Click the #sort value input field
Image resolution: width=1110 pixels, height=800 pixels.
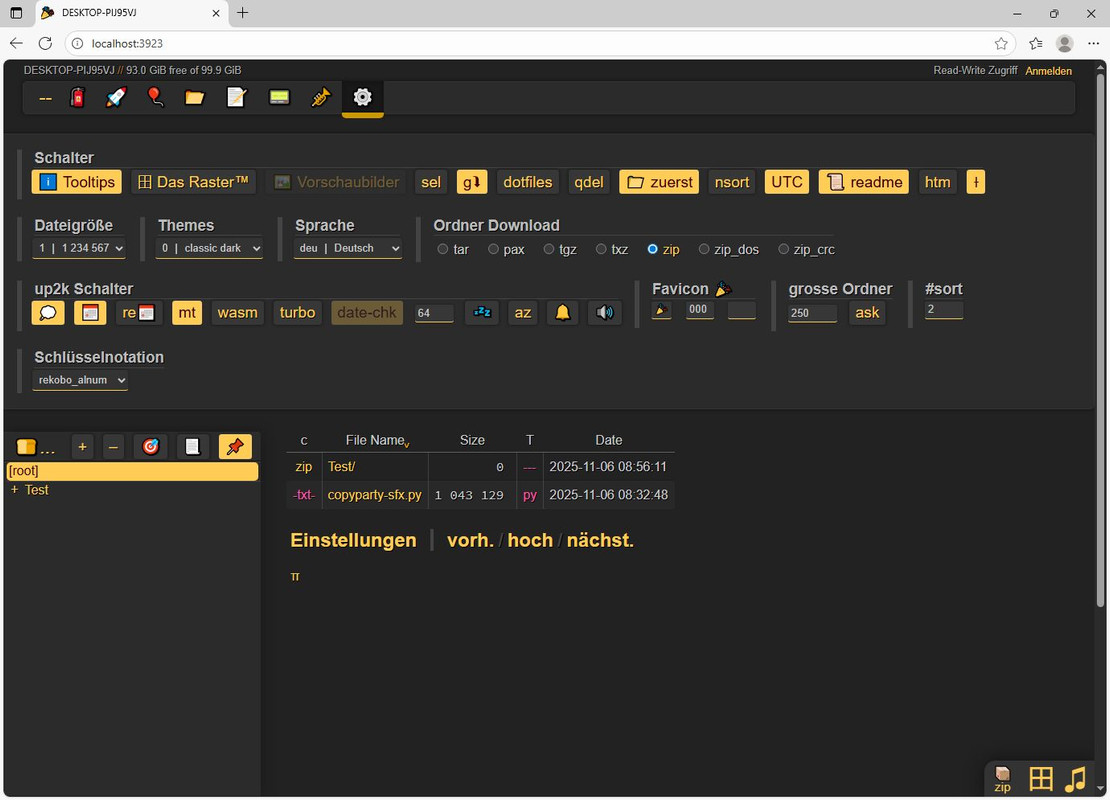[x=944, y=310]
